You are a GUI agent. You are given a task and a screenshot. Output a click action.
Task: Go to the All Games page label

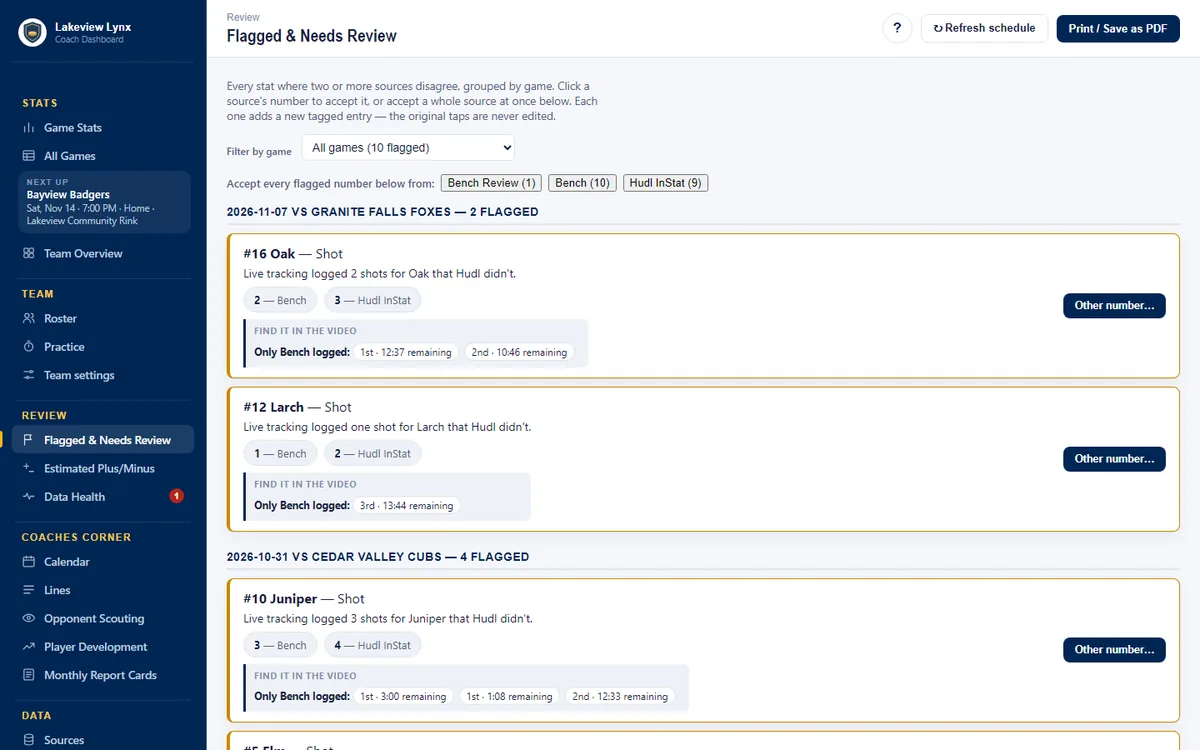coord(70,156)
